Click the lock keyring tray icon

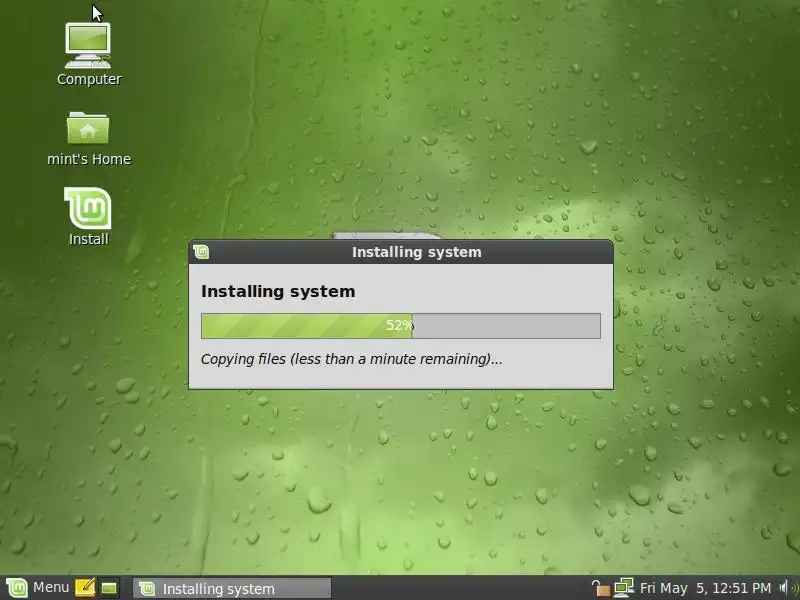[600, 588]
